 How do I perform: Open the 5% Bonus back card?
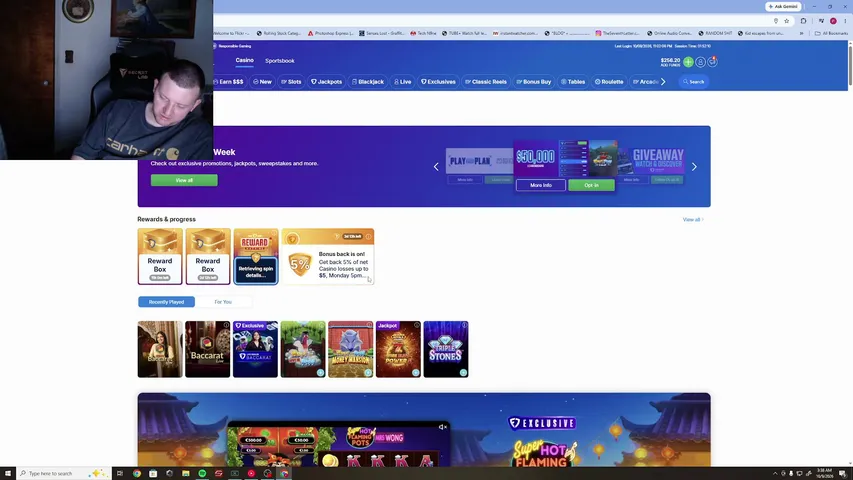click(327, 256)
